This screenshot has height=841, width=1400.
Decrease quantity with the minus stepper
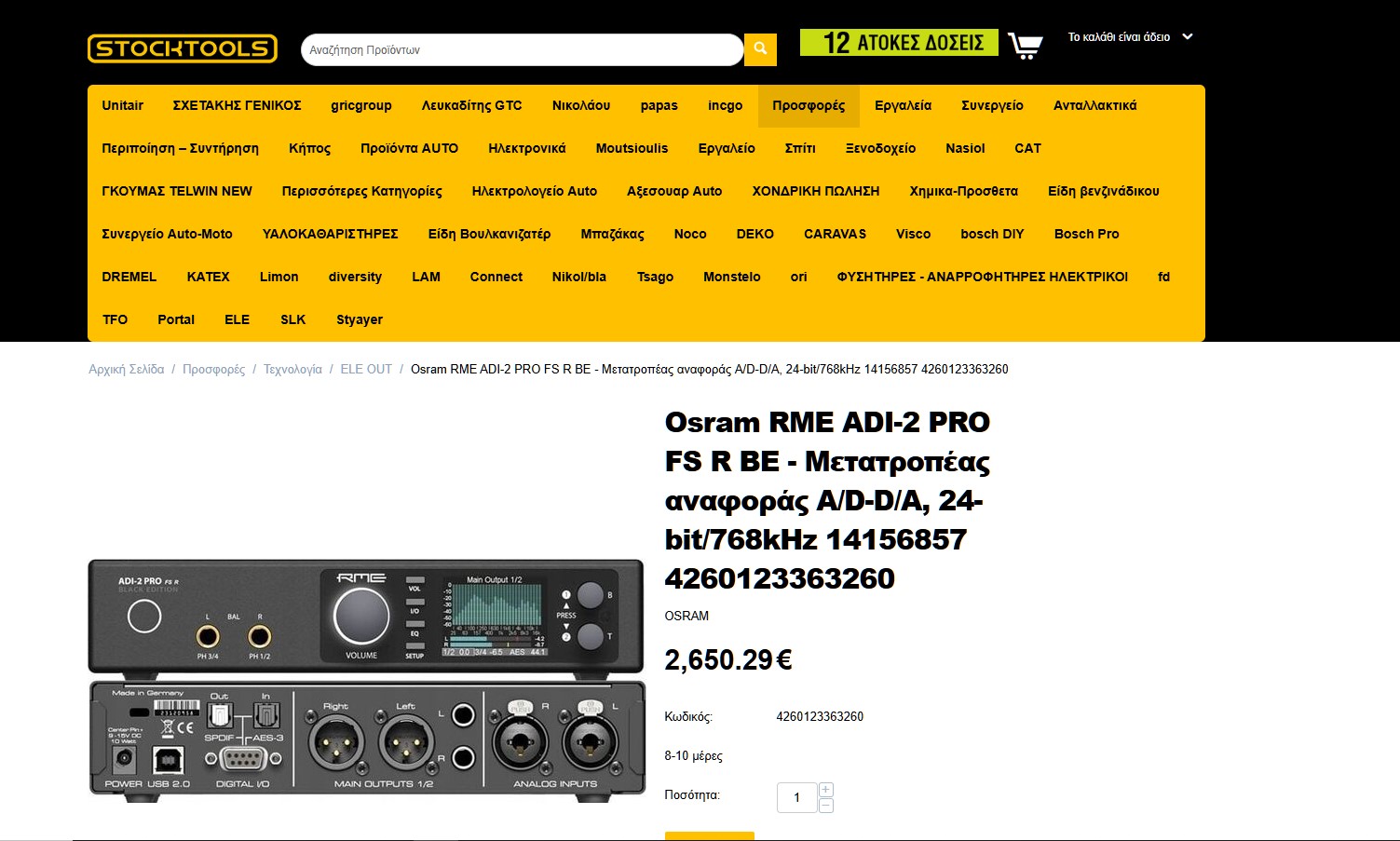click(x=825, y=806)
